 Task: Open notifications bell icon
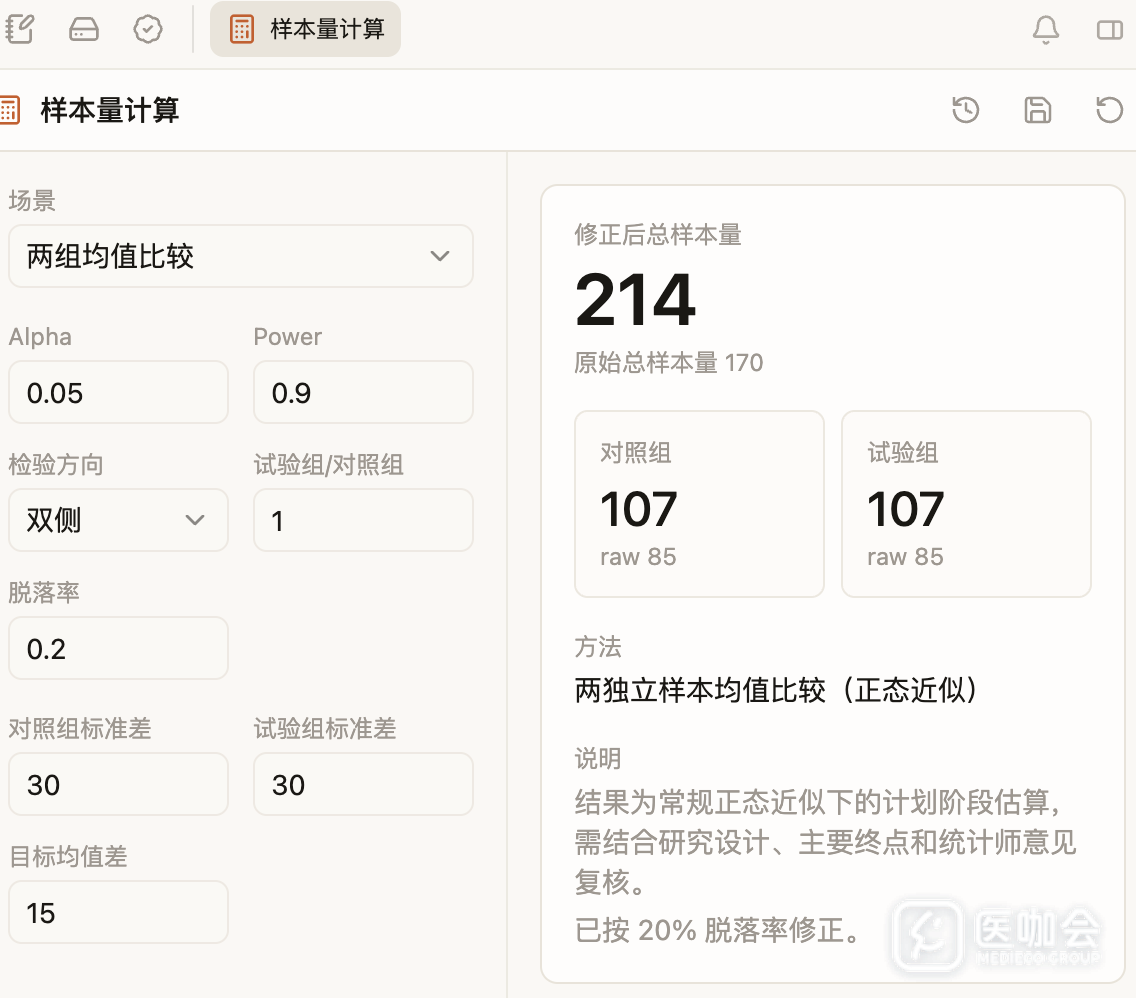coord(1045,30)
